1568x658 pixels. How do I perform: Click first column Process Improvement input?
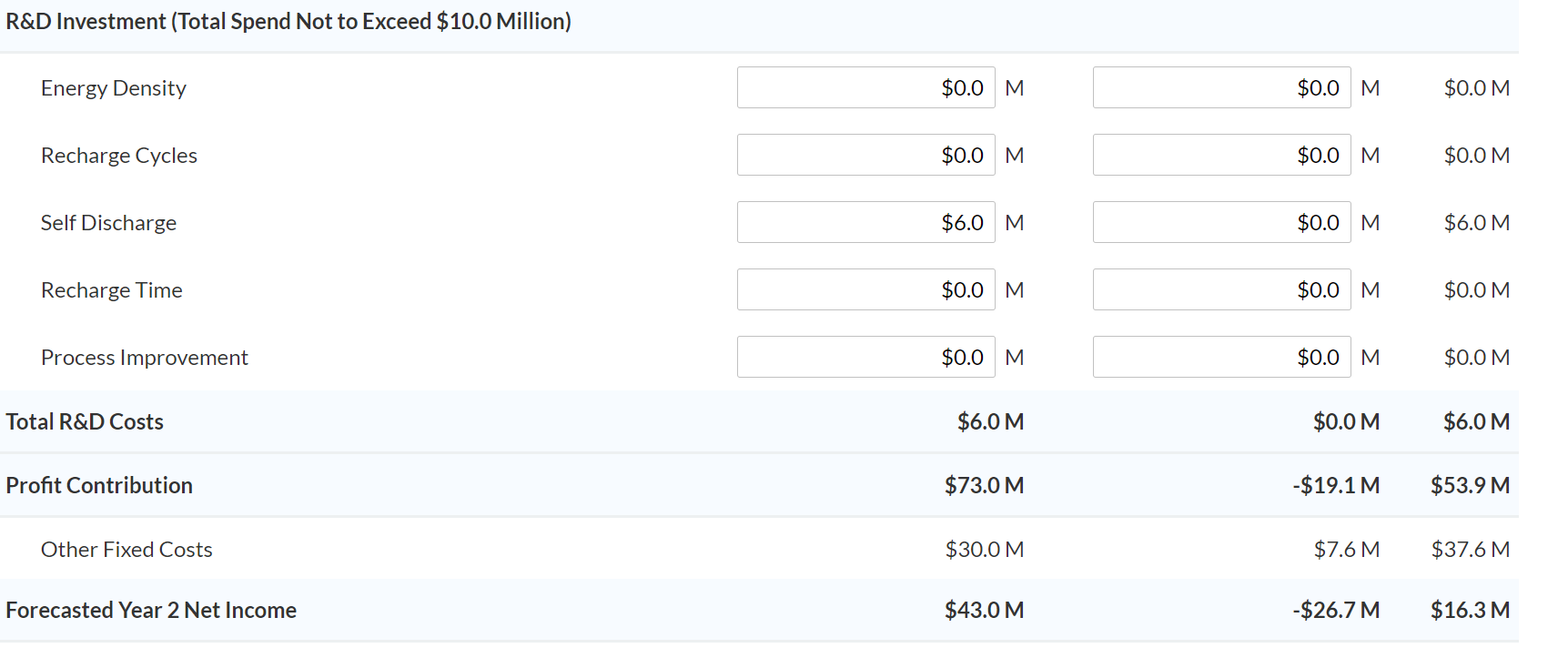tap(865, 357)
